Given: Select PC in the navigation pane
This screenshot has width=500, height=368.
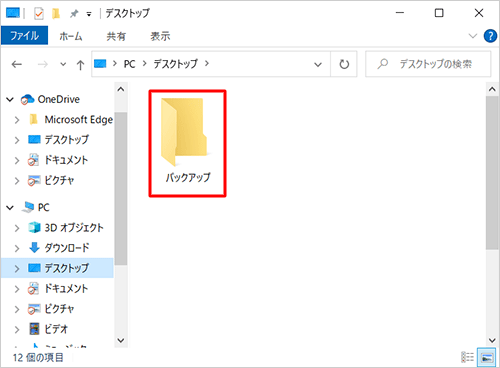Looking at the screenshot, I should pos(44,207).
